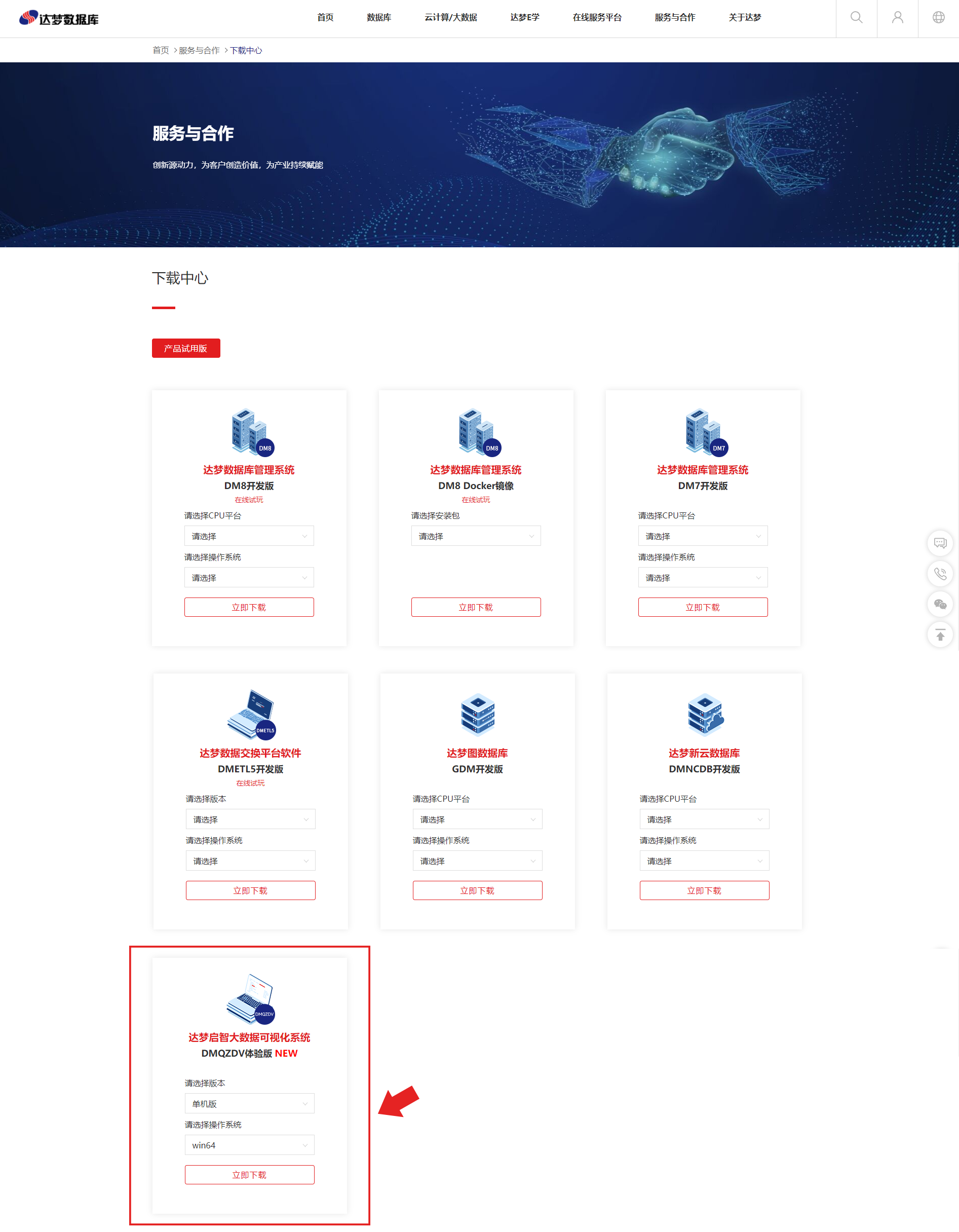This screenshot has width=959, height=1232.
Task: Click the phone contact icon
Action: pyautogui.click(x=940, y=574)
